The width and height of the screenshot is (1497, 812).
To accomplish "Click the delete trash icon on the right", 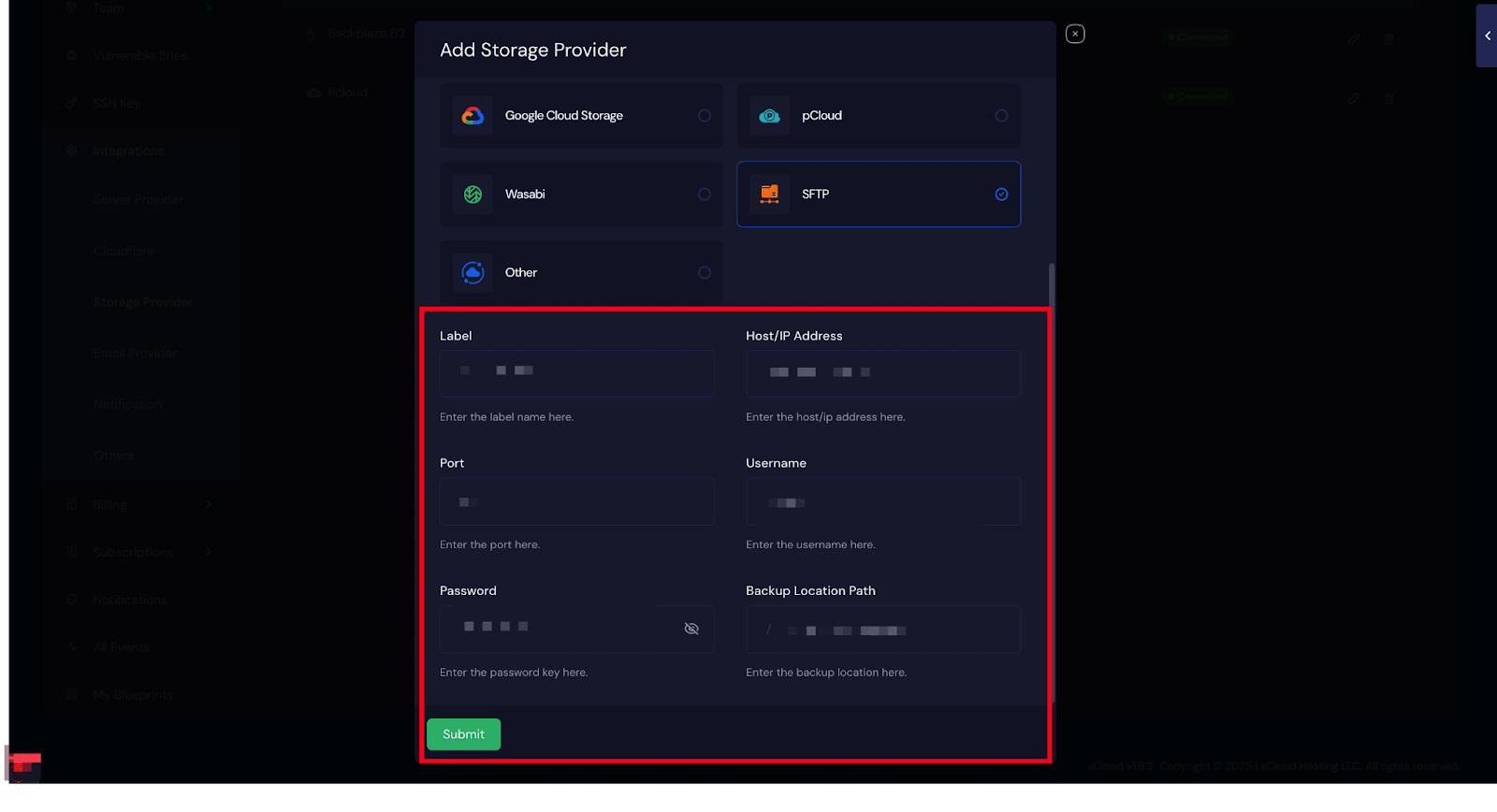I will (1388, 37).
